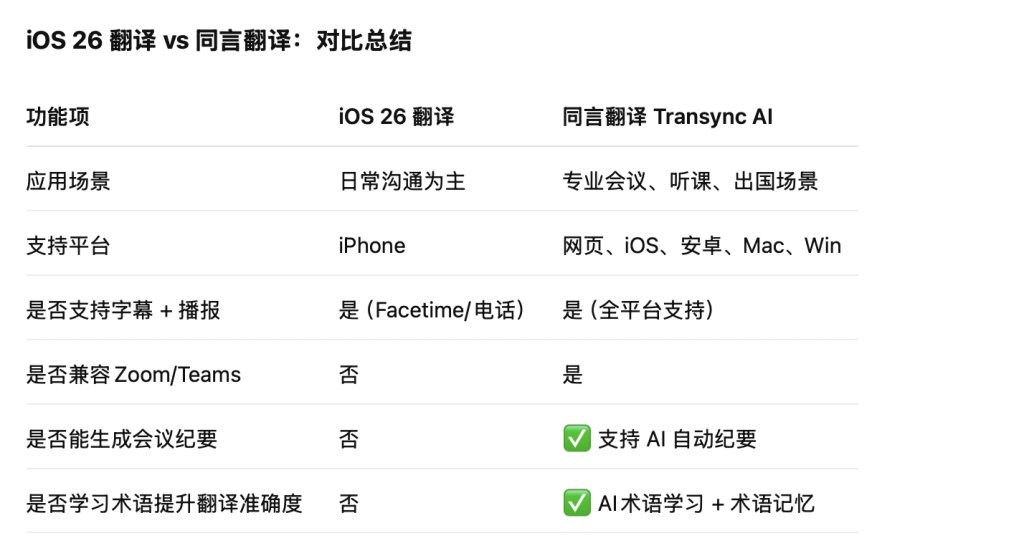Select the iOS 26 翻译 column header

pyautogui.click(x=396, y=117)
